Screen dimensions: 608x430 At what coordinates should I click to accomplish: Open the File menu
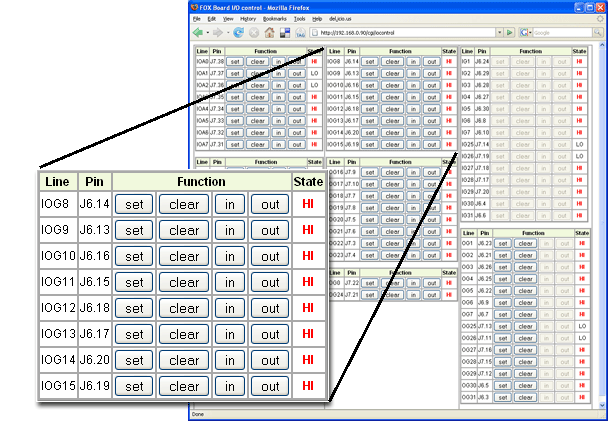point(197,19)
